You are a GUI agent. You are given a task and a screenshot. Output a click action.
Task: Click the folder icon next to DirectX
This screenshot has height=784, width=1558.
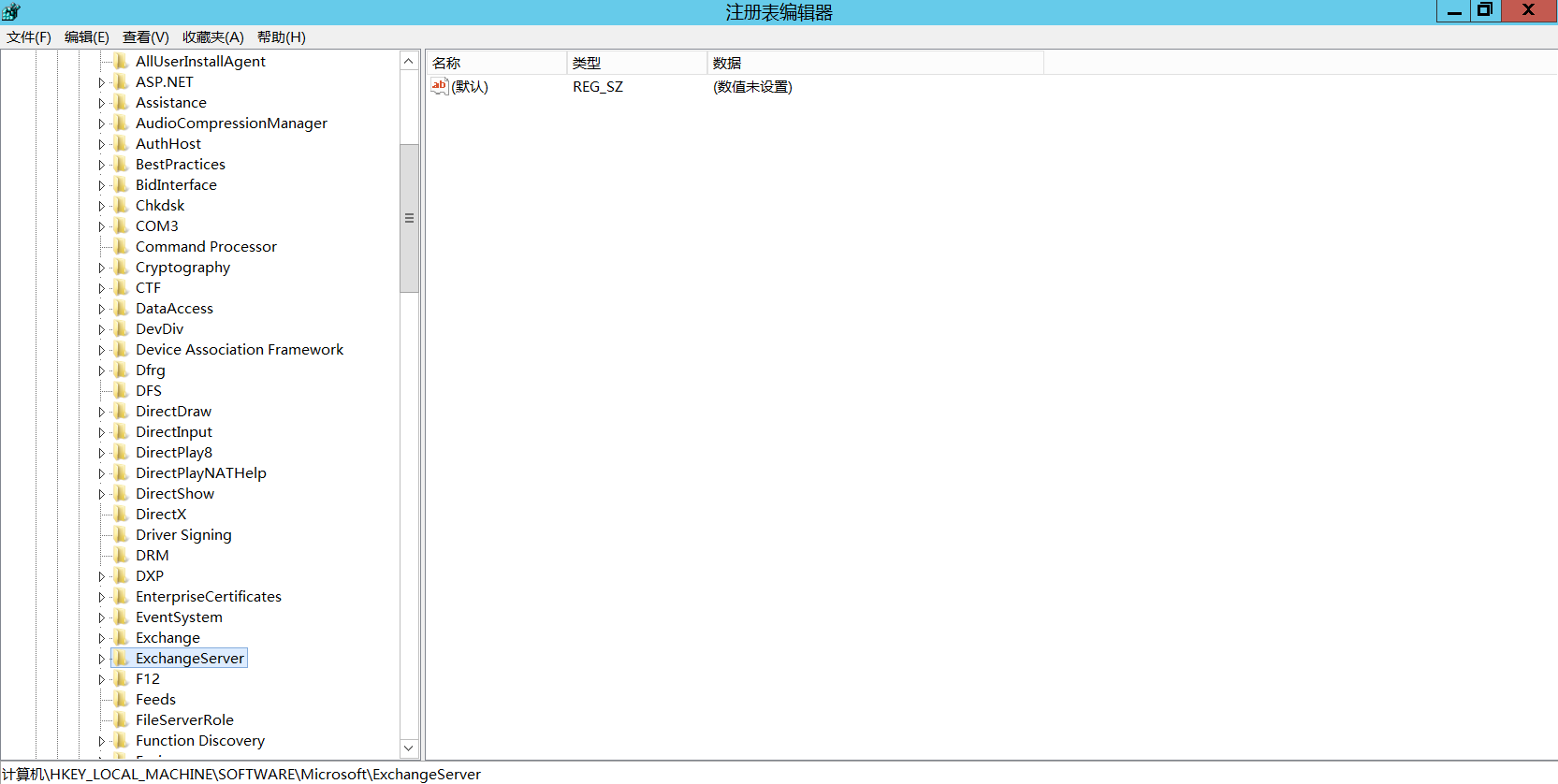click(x=122, y=515)
